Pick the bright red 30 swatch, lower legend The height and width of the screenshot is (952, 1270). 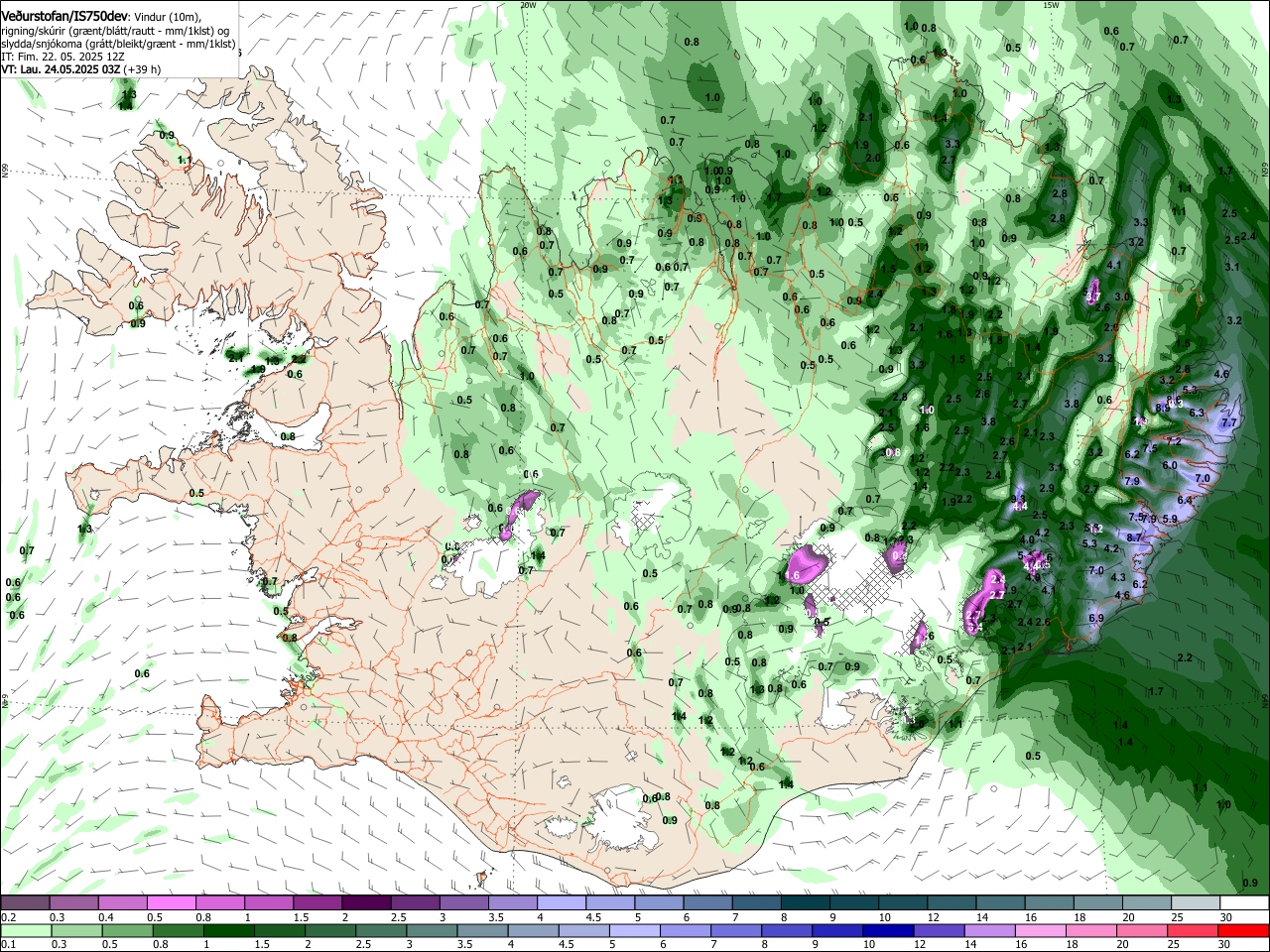[1244, 930]
